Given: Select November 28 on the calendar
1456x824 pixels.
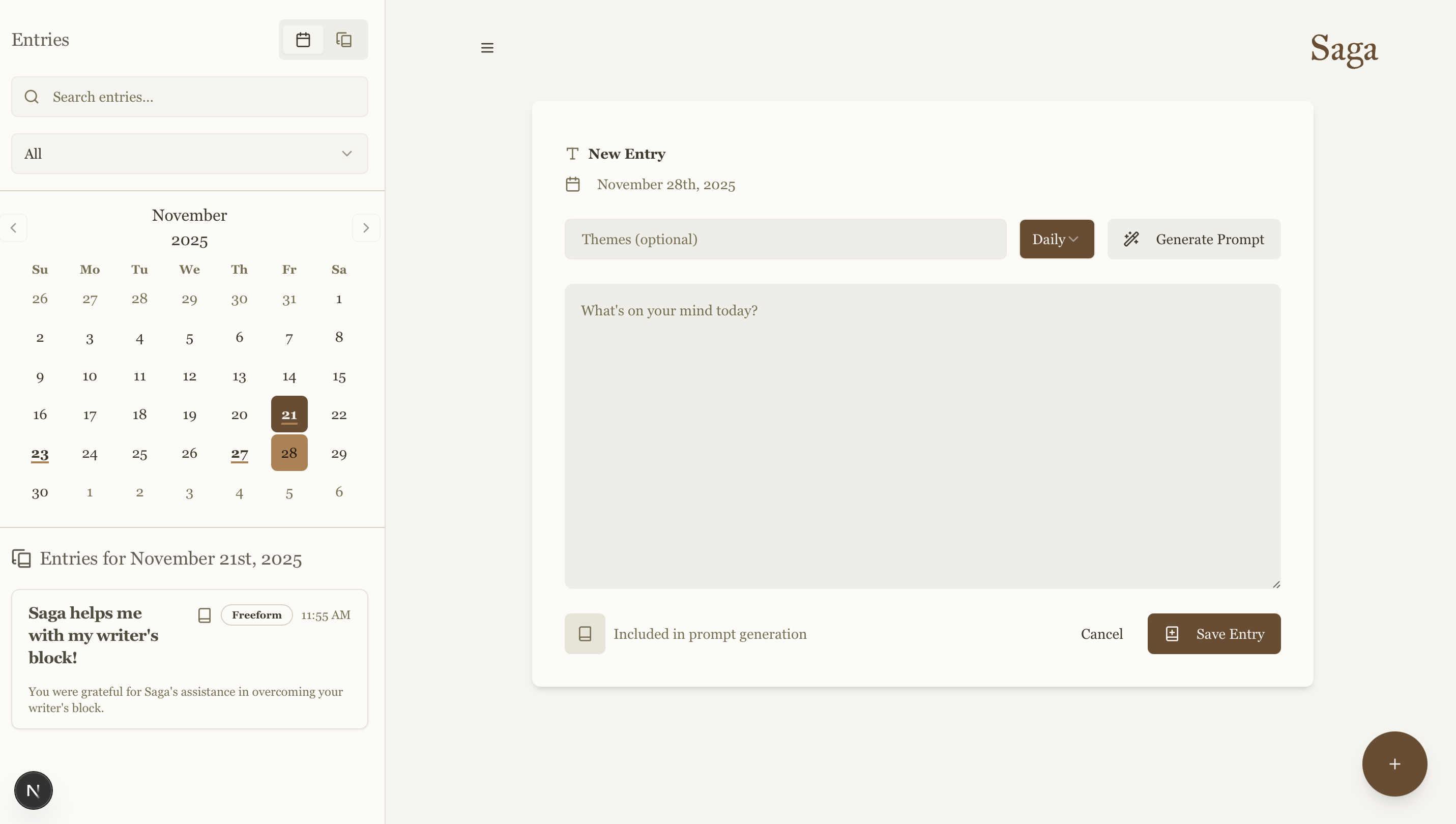Looking at the screenshot, I should (289, 452).
